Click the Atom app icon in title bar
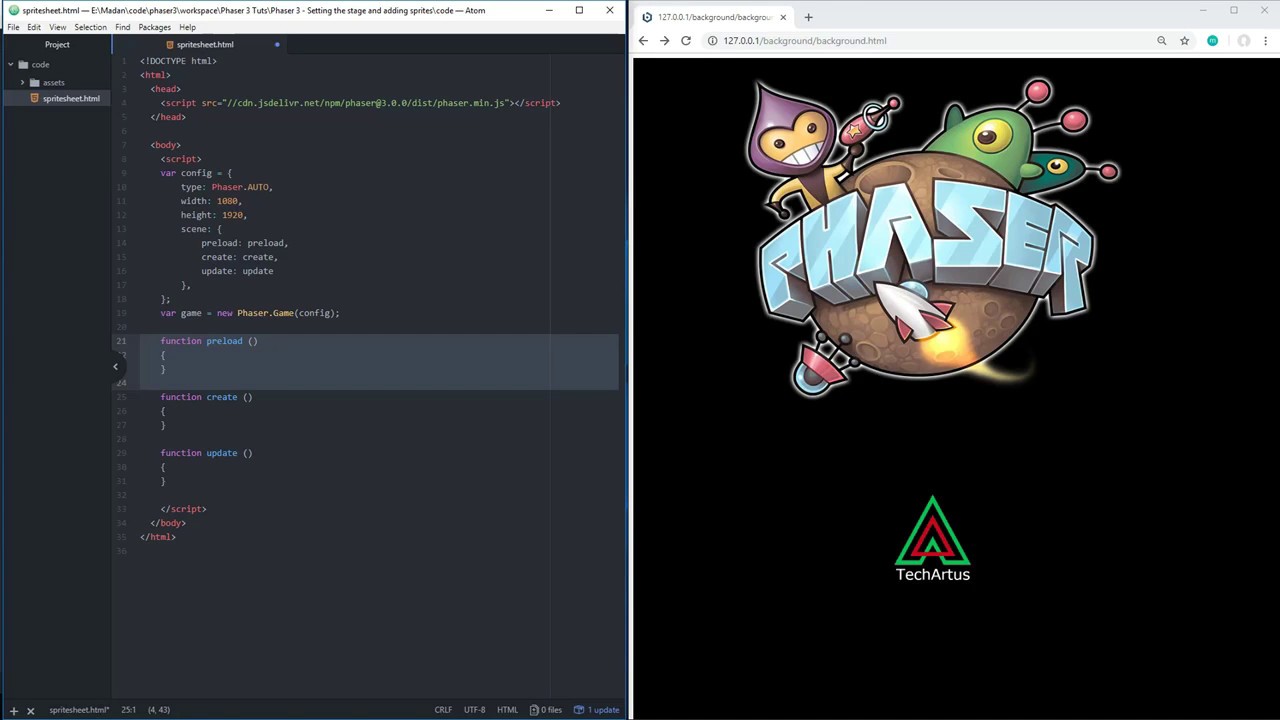 13,10
